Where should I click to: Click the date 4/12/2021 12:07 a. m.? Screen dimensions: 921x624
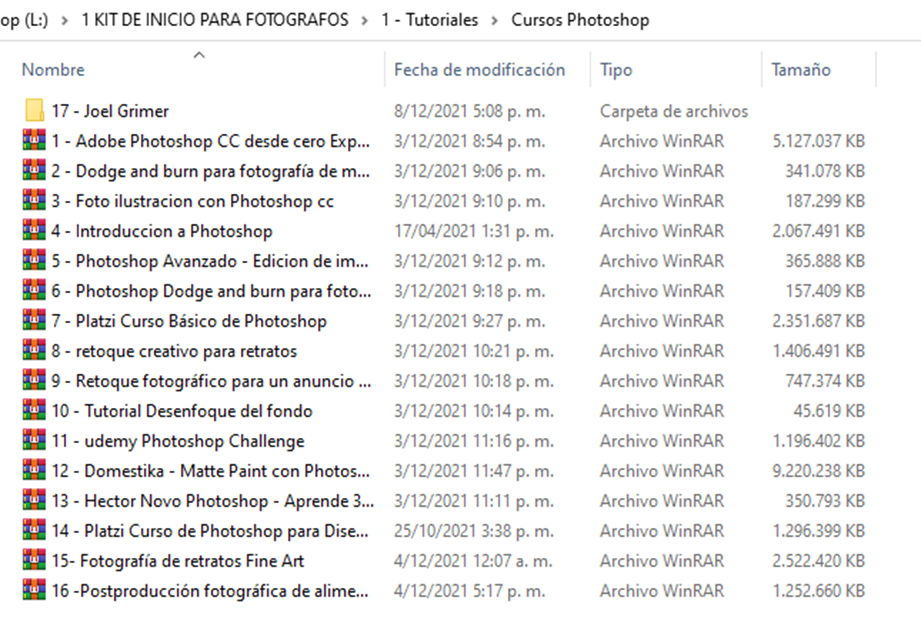[x=473, y=561]
